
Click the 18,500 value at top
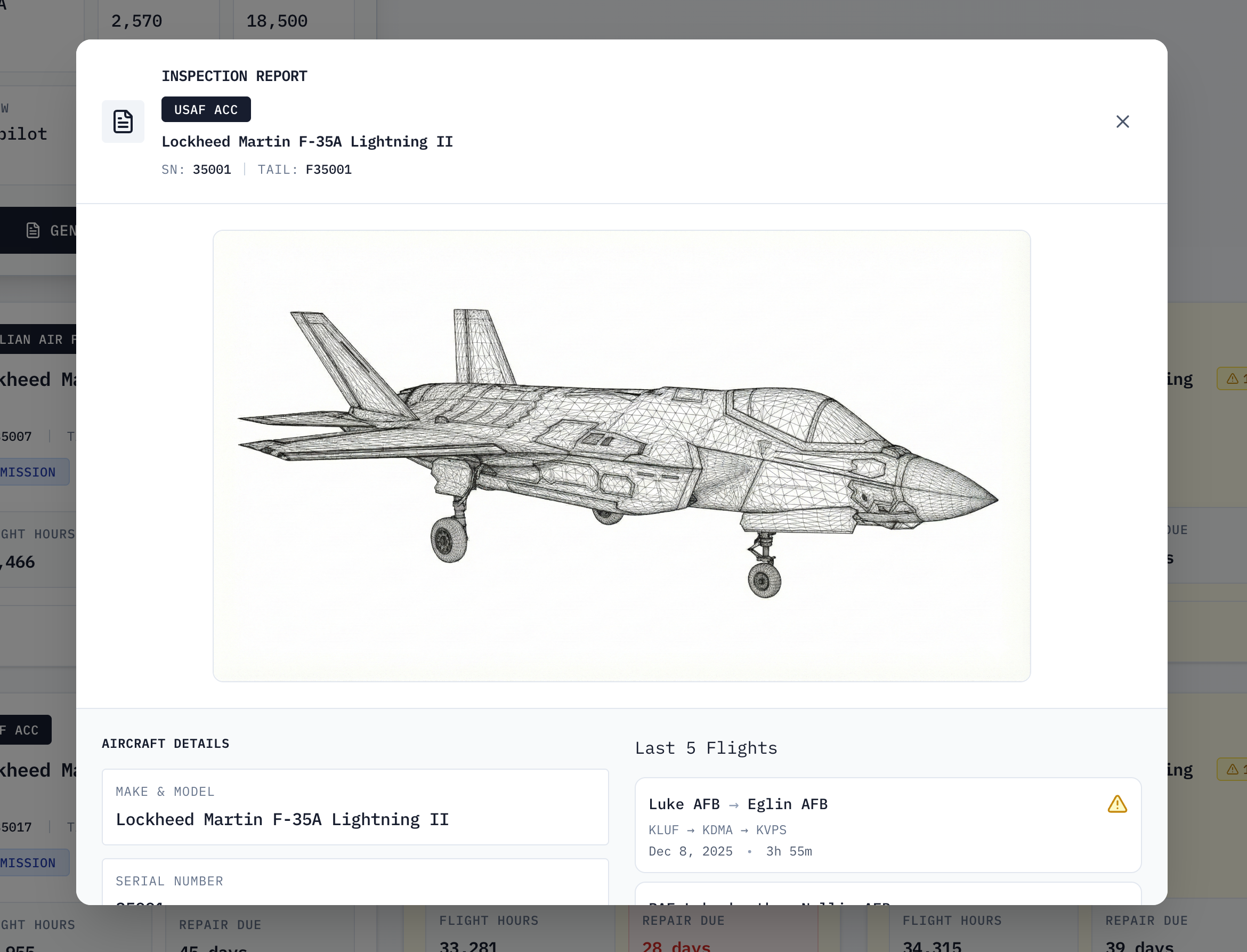(x=277, y=21)
